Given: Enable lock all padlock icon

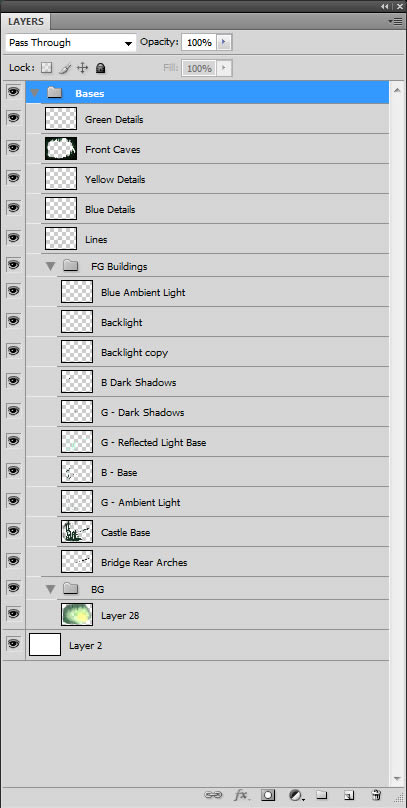Looking at the screenshot, I should pyautogui.click(x=100, y=68).
